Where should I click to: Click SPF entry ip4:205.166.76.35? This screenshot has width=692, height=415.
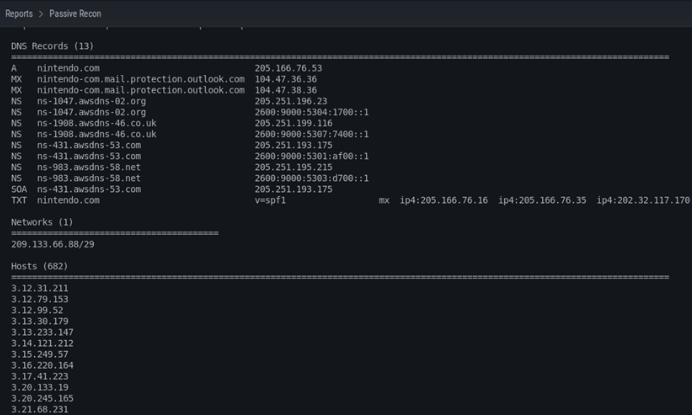coord(542,200)
